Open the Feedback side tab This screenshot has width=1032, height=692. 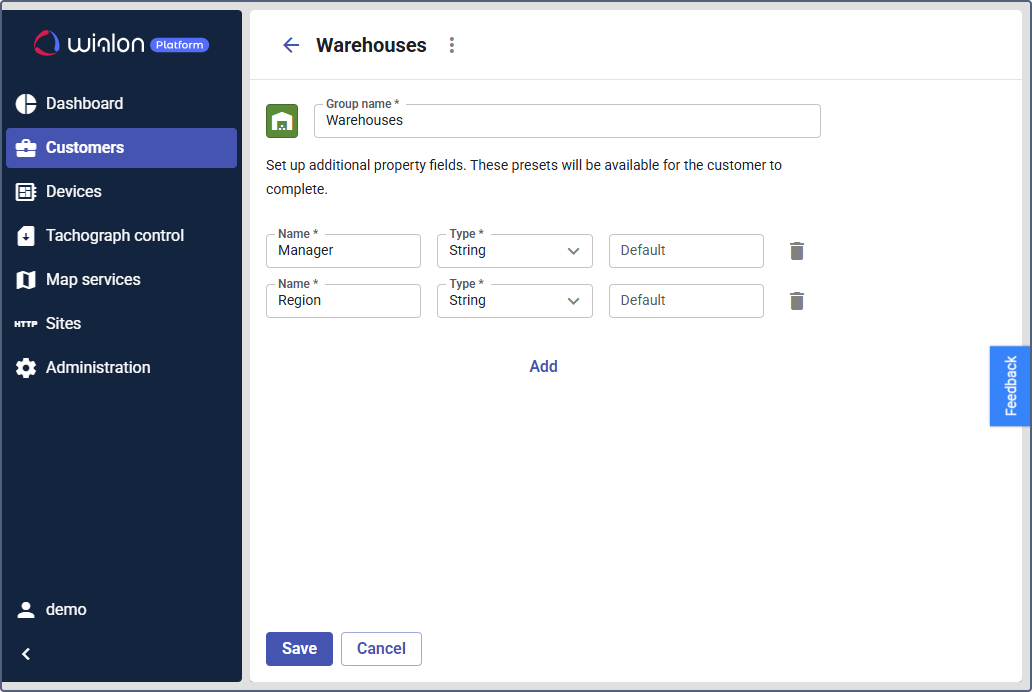pyautogui.click(x=1010, y=386)
